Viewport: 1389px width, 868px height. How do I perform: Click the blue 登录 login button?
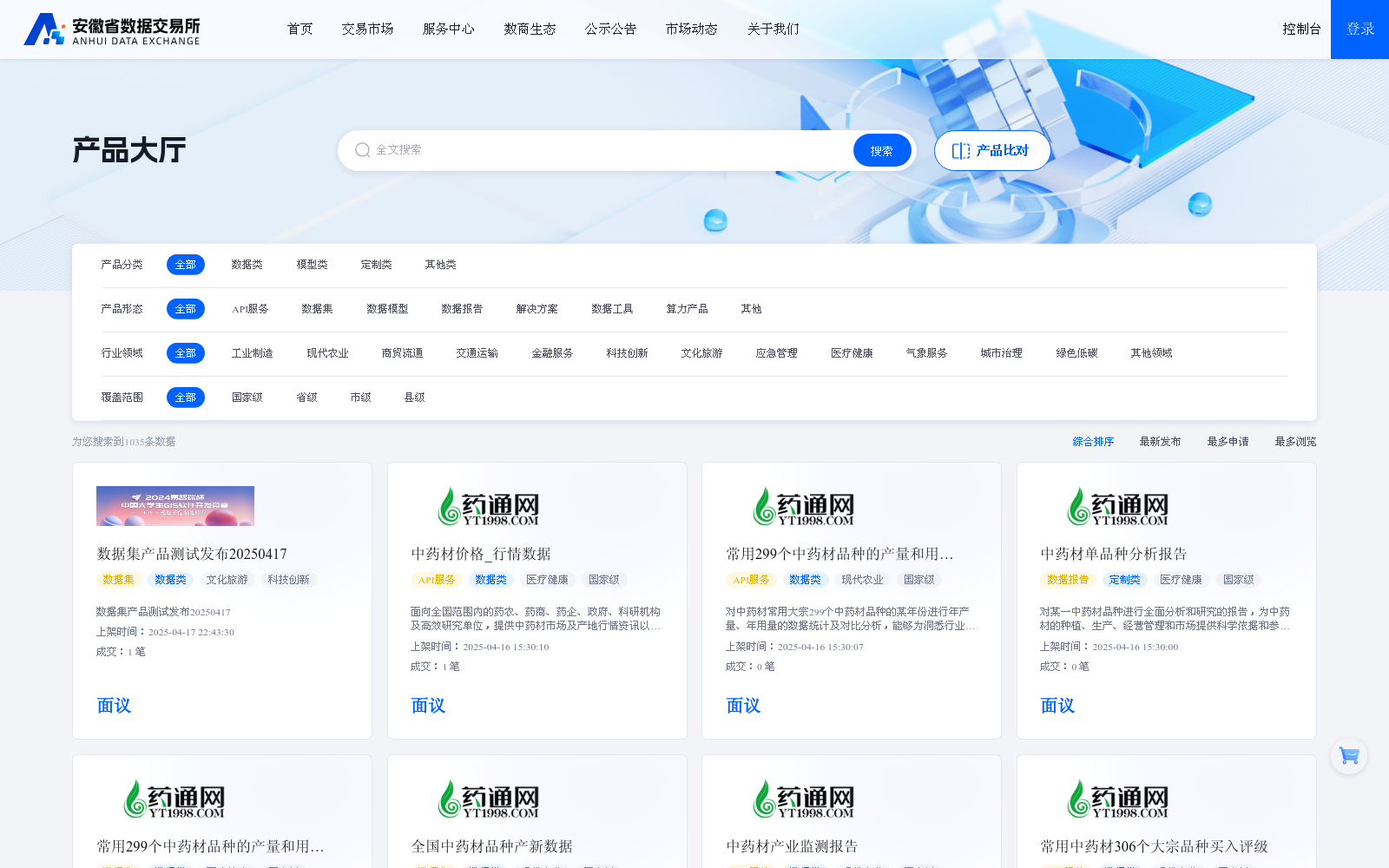tap(1360, 30)
